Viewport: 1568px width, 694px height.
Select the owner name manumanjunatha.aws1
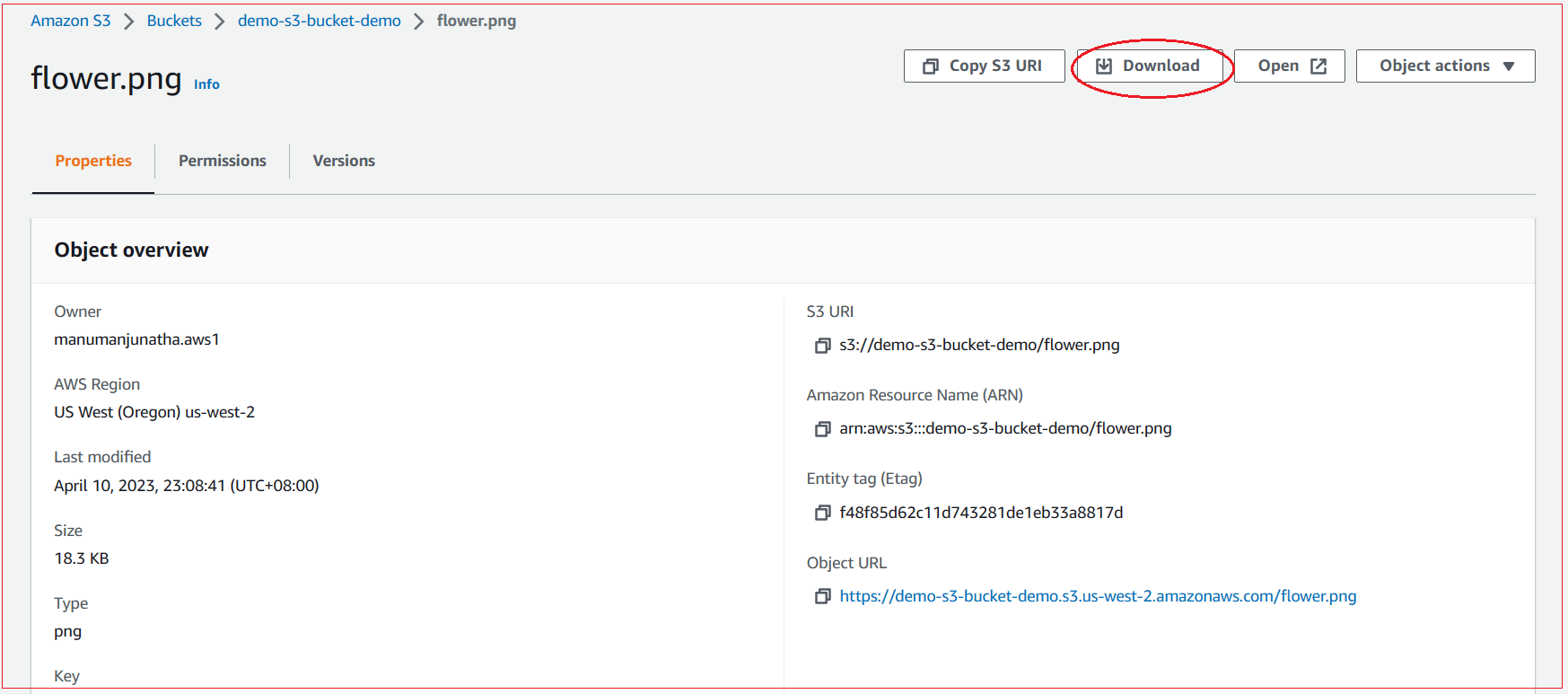coord(136,339)
